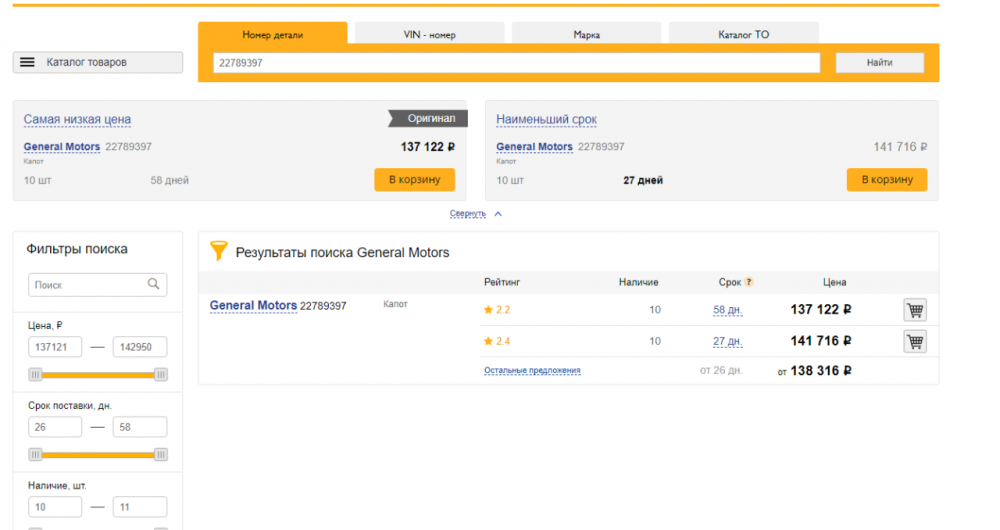The width and height of the screenshot is (1000, 530).
Task: Open Остальные предложения link
Action: click(x=532, y=370)
